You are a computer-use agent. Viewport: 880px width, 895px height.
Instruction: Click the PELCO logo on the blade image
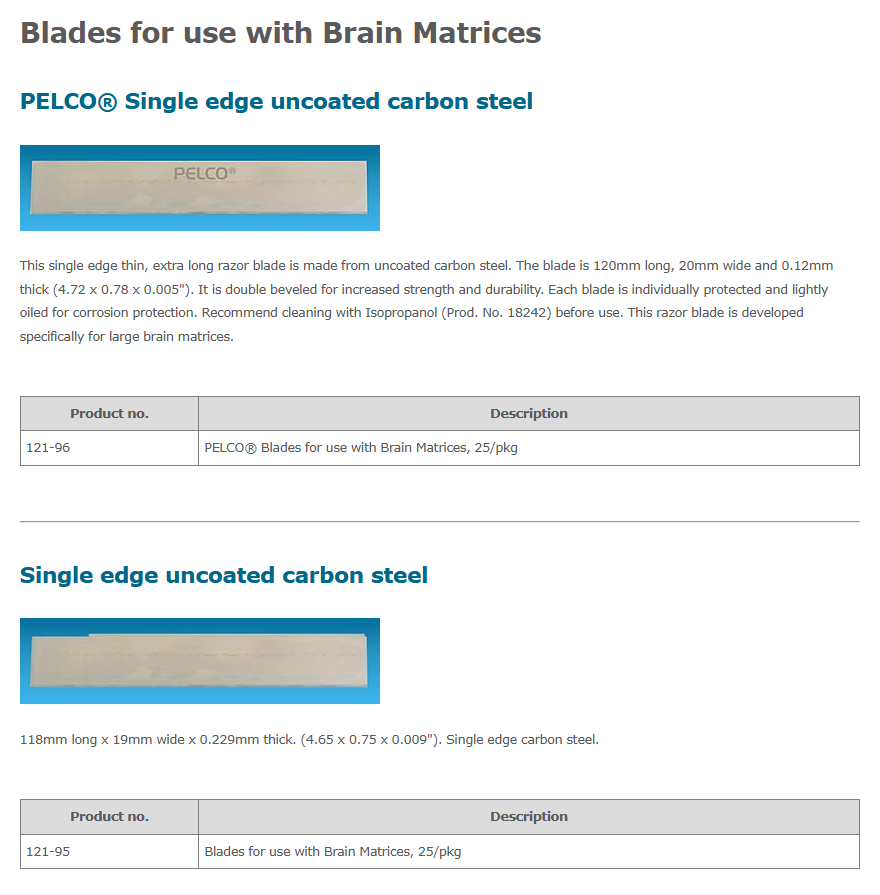pos(205,174)
